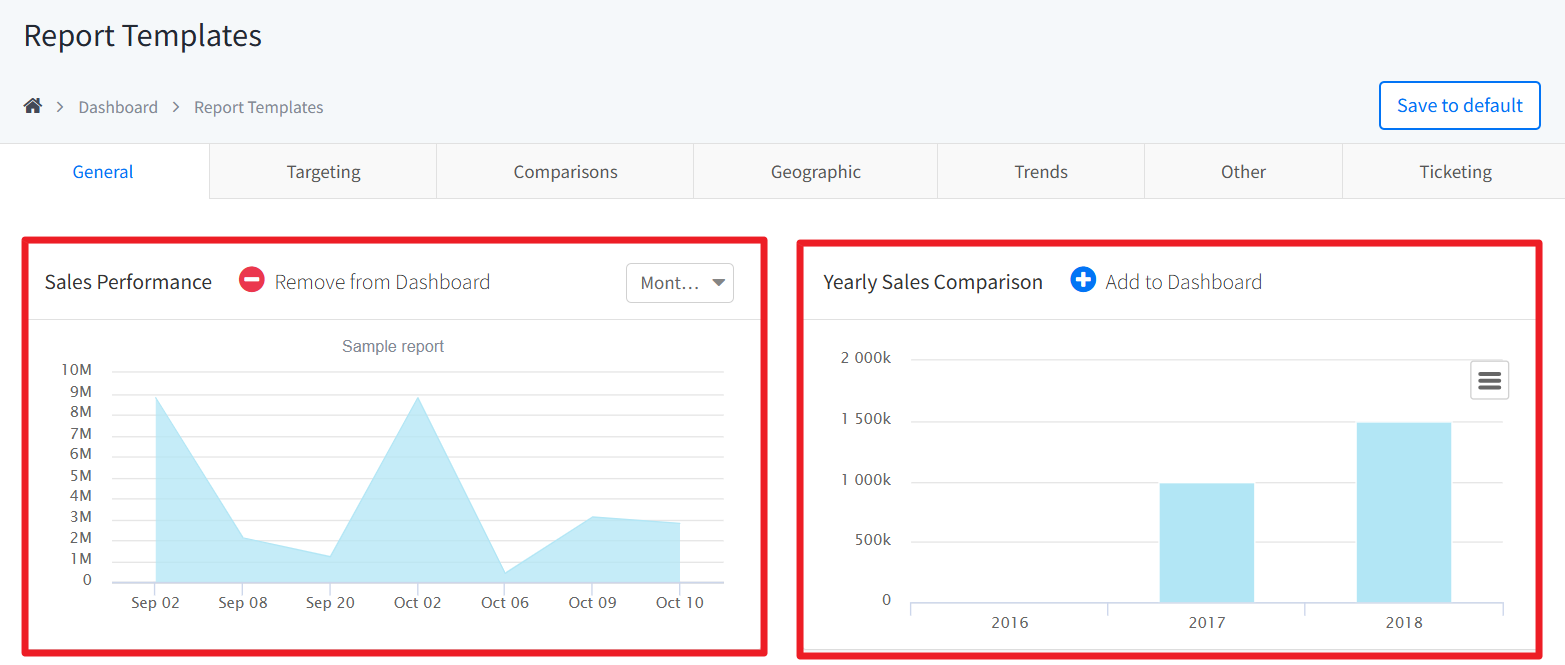Viewport: 1565px width, 665px height.
Task: Click the 2017 bar in chart
Action: pos(1206,542)
